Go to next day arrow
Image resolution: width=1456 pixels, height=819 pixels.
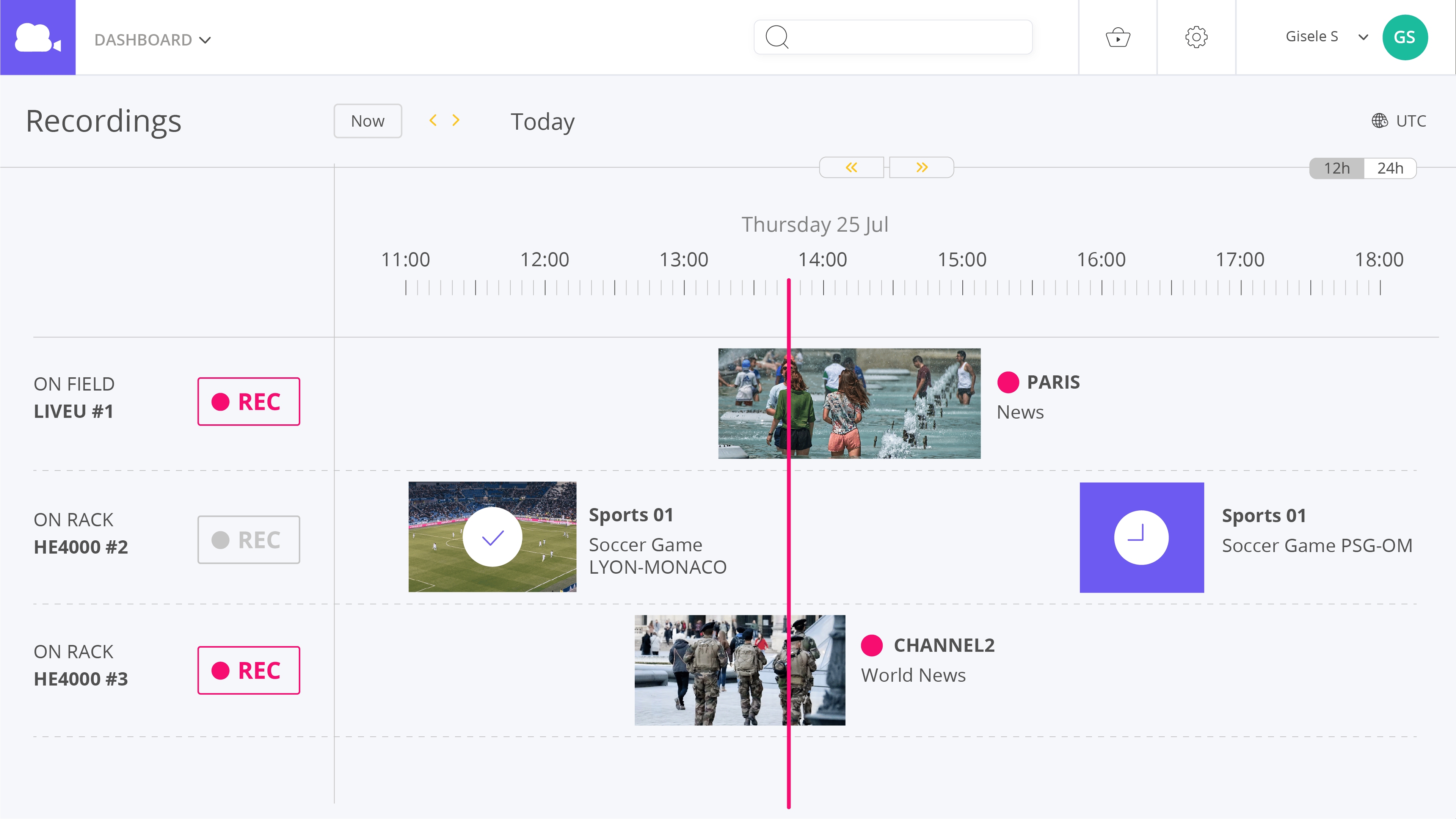tap(455, 121)
